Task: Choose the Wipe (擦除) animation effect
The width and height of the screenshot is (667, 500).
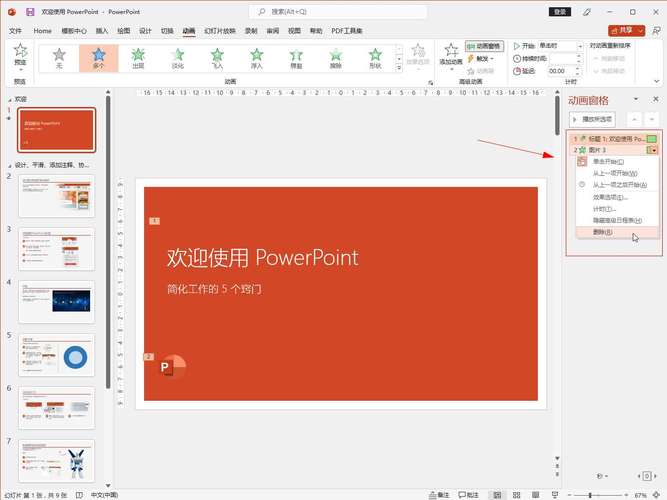Action: (336, 58)
